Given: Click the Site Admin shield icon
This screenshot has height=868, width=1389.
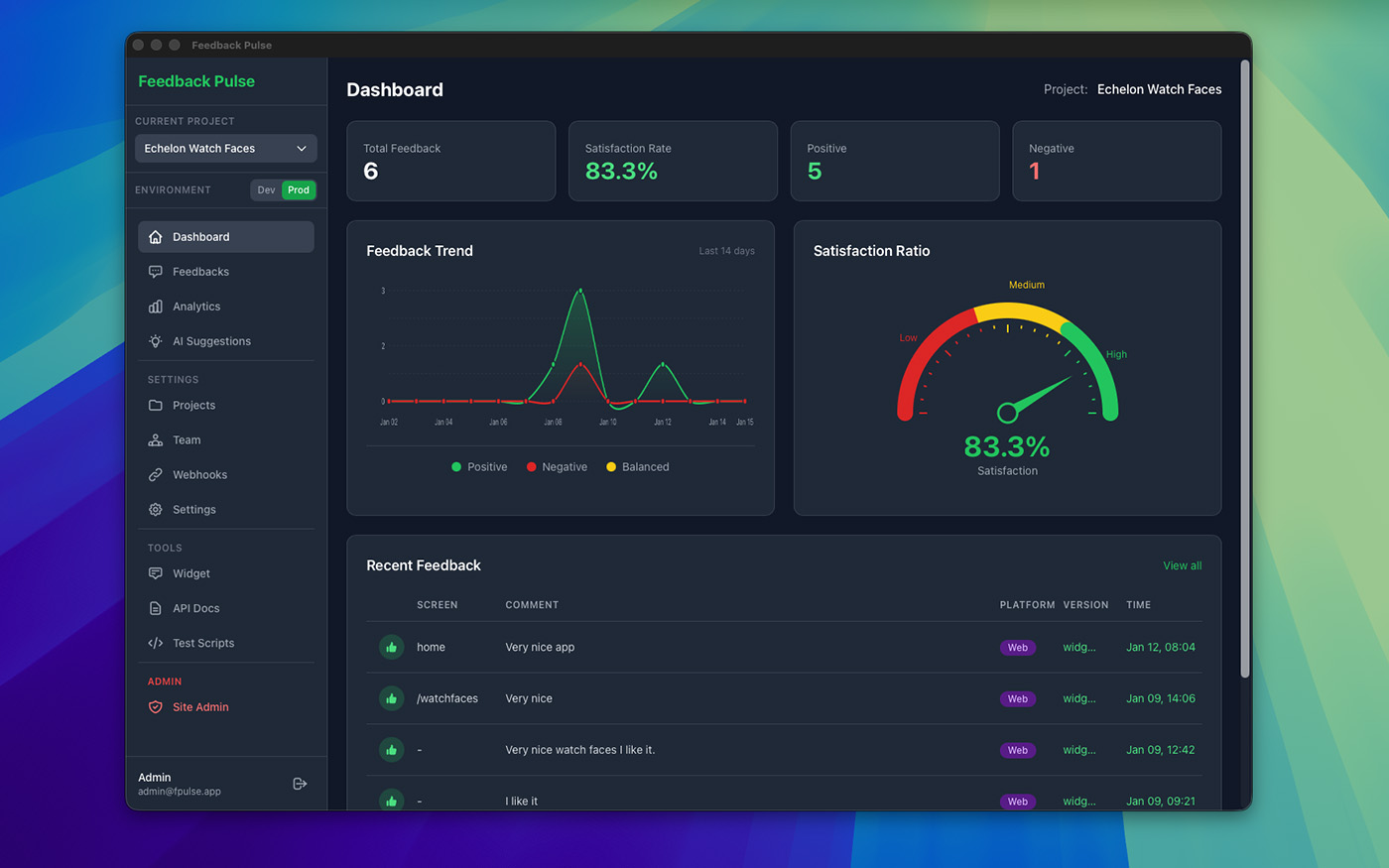Looking at the screenshot, I should pyautogui.click(x=154, y=707).
